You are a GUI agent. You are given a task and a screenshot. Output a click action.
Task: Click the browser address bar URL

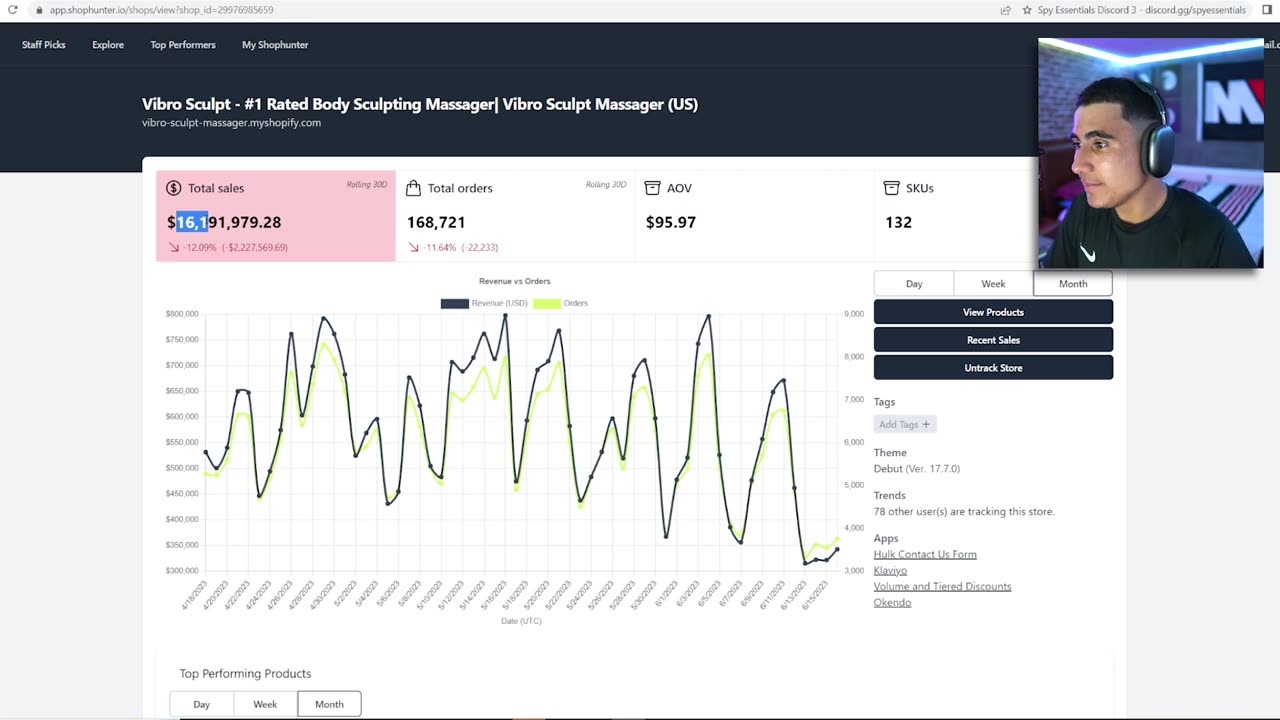coord(161,10)
